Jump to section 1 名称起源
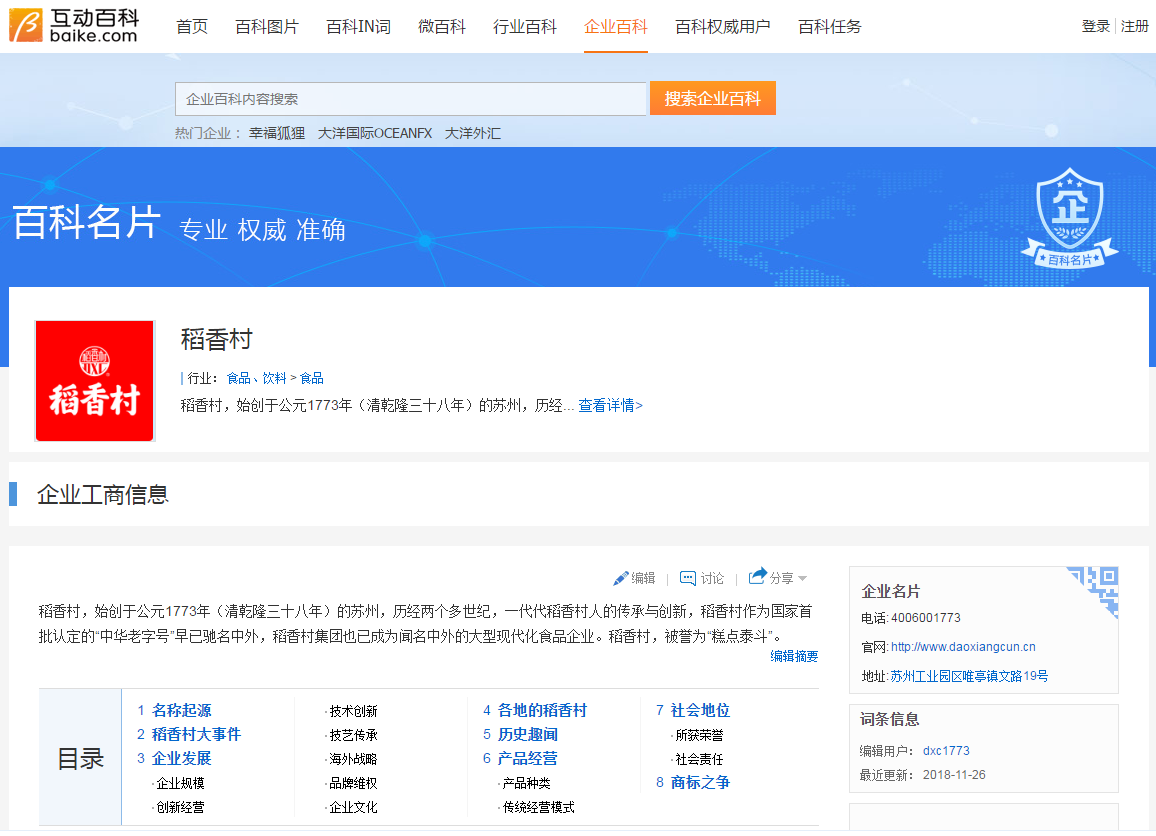This screenshot has height=836, width=1156. [181, 711]
